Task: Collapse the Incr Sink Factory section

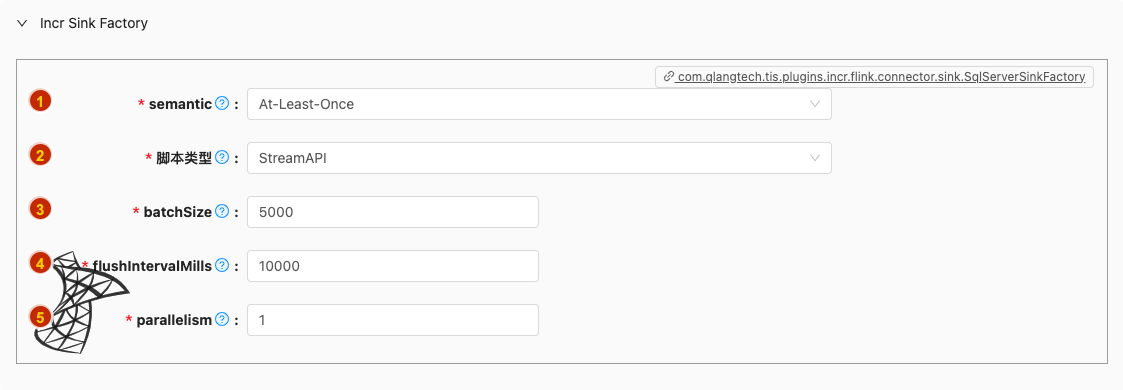Action: [x=21, y=24]
